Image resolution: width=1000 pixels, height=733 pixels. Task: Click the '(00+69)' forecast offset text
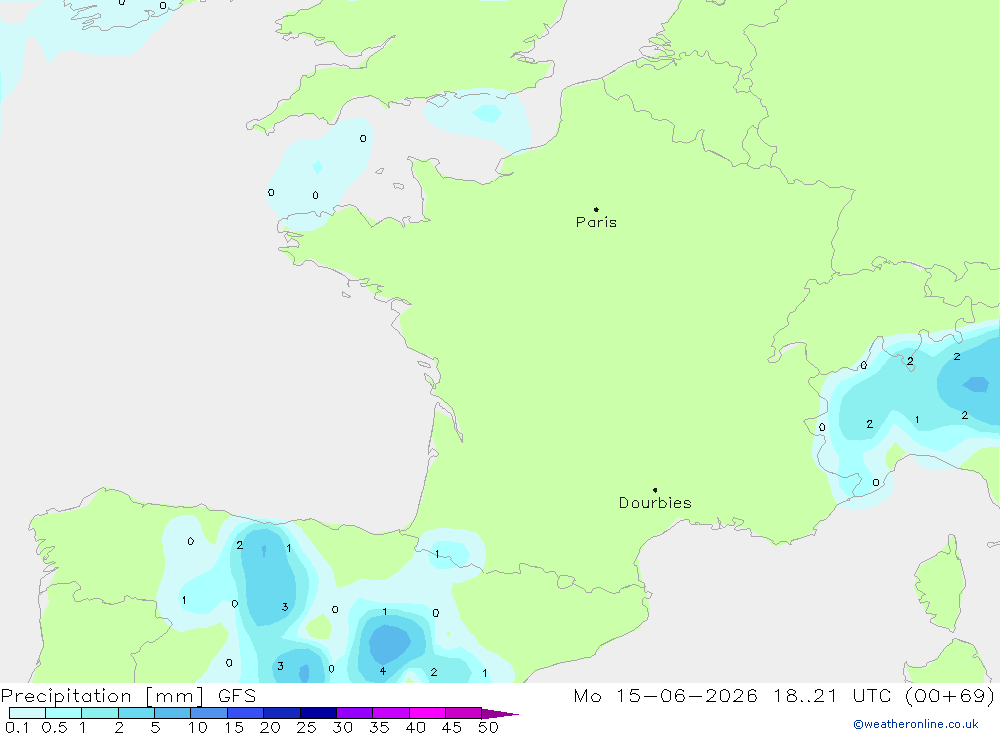[x=950, y=695]
